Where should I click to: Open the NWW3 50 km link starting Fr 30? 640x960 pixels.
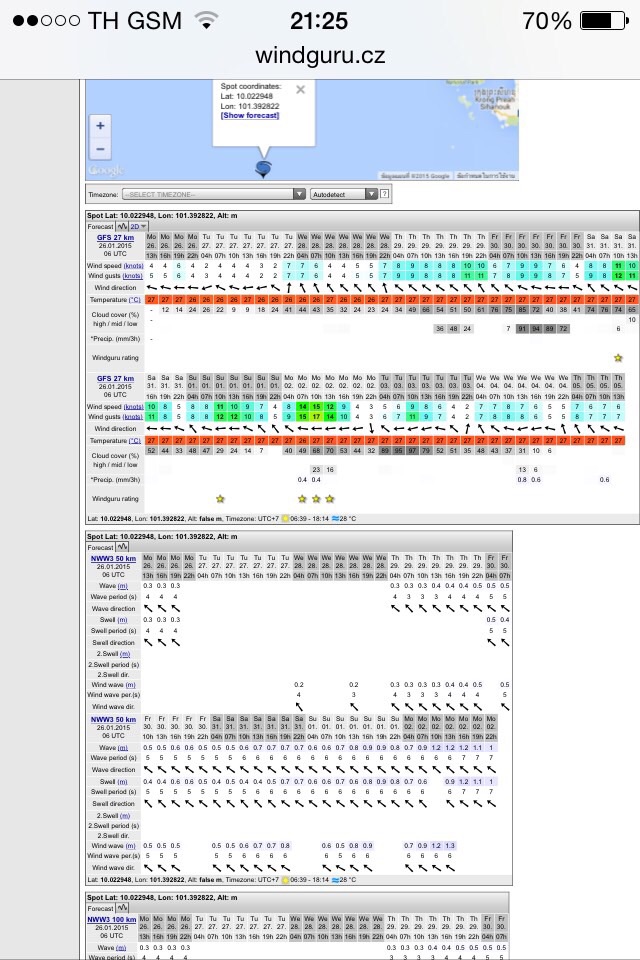pos(113,719)
